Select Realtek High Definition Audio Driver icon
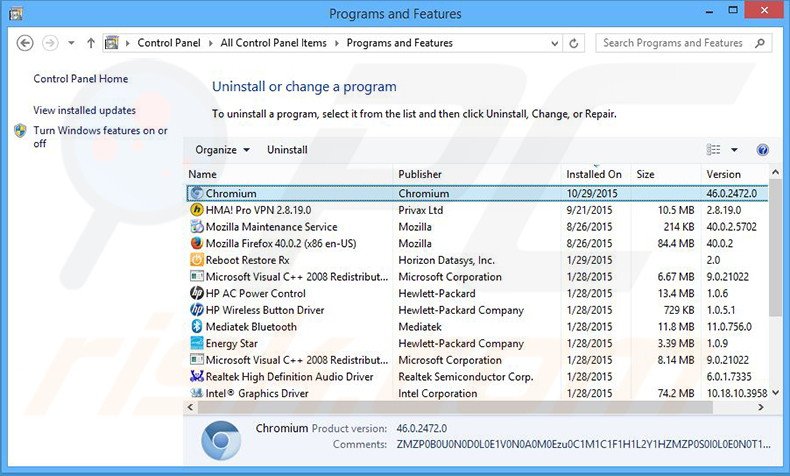 [196, 376]
